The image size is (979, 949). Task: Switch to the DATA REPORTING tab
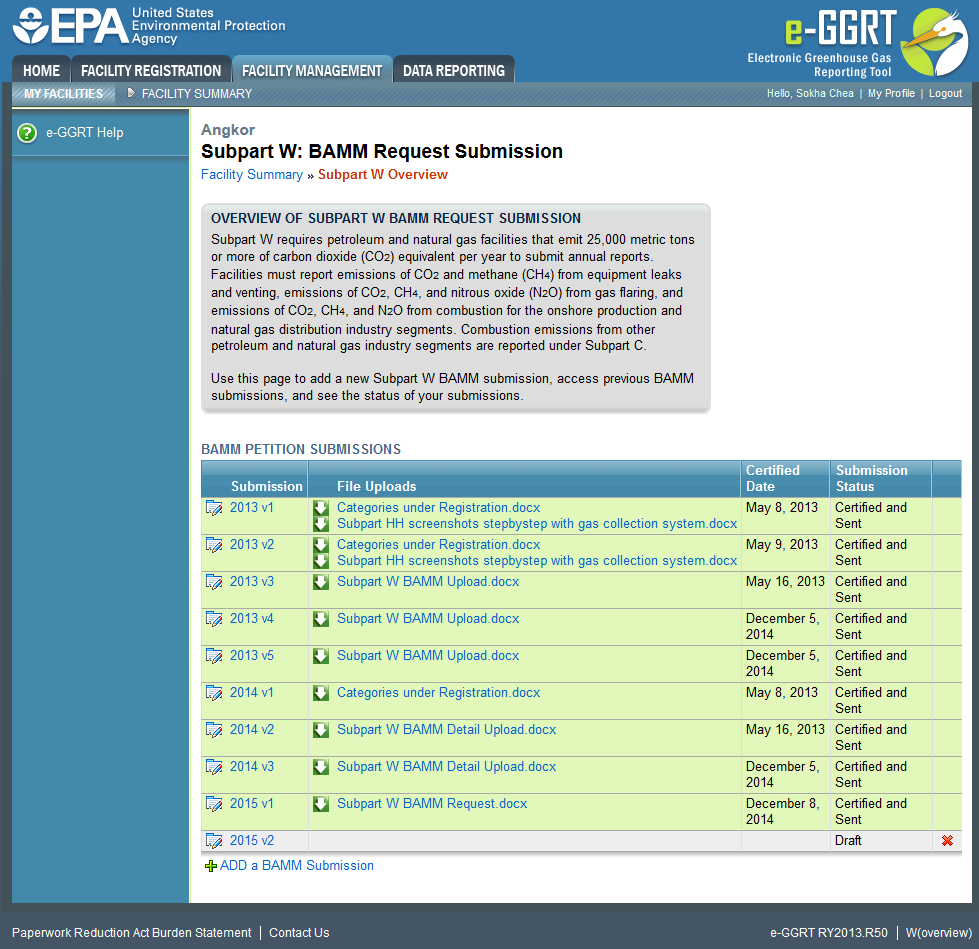454,70
